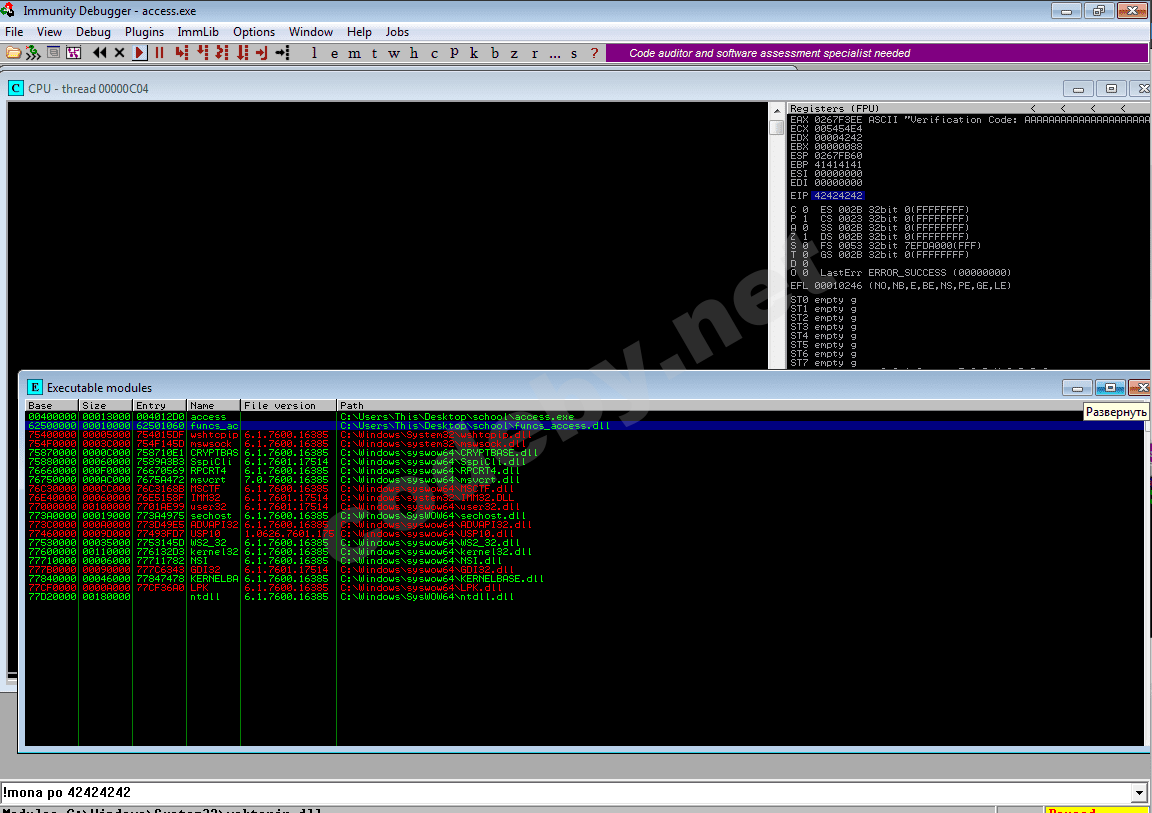1152x813 pixels.
Task: Sort modules by Entry column header
Action: (x=159, y=405)
